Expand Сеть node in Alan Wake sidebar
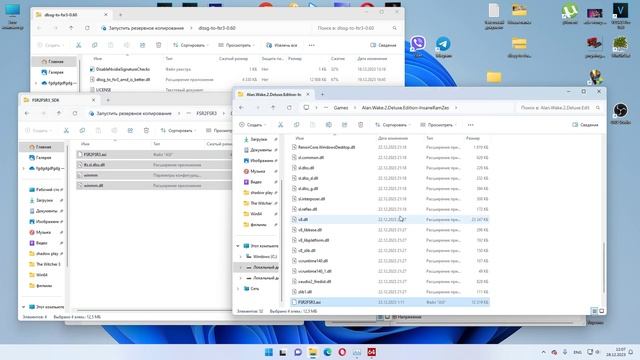 (x=238, y=289)
